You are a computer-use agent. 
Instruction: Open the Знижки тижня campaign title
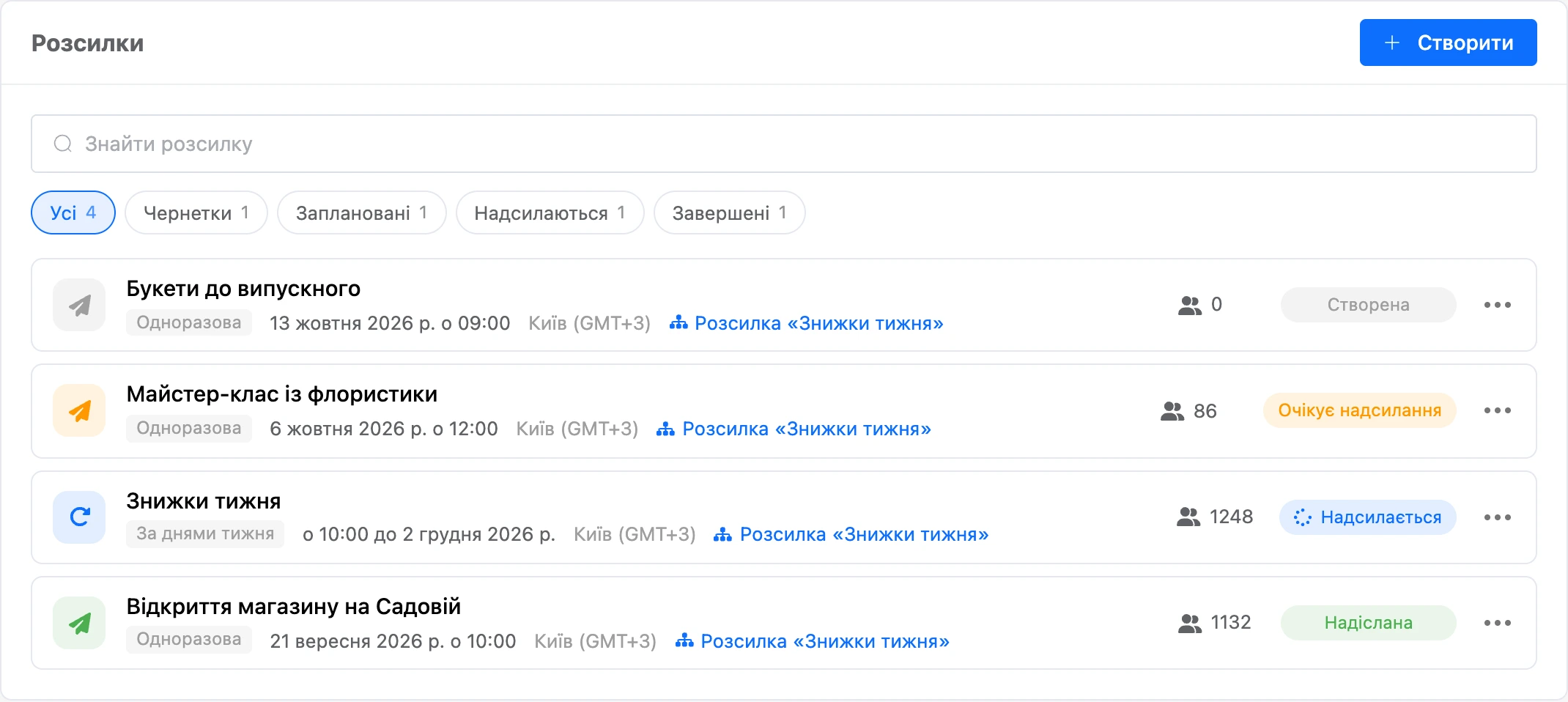click(204, 501)
